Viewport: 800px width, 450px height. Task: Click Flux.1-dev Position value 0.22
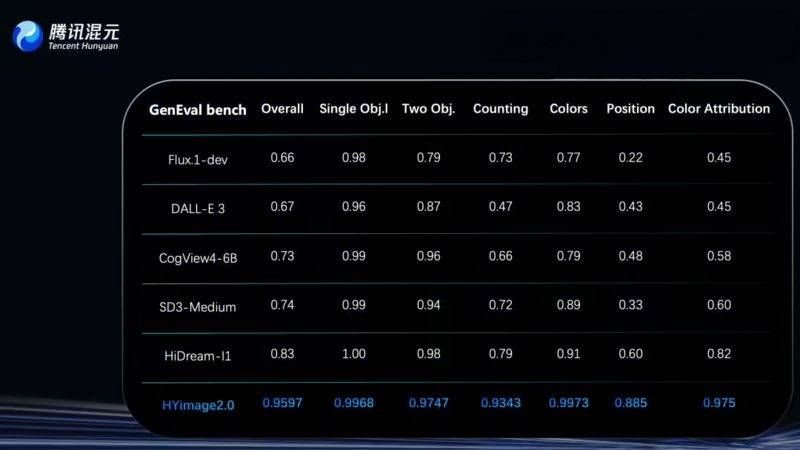(630, 158)
